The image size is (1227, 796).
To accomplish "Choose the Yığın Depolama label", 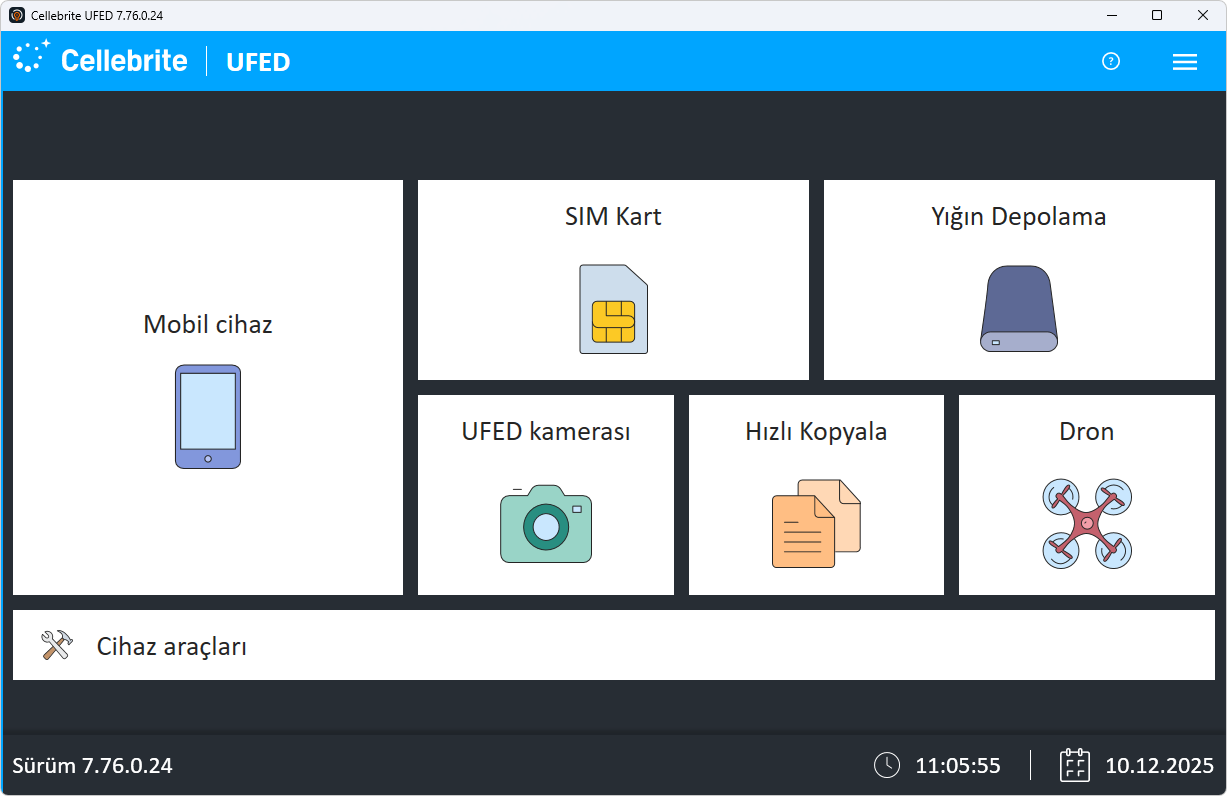I will (x=1019, y=217).
